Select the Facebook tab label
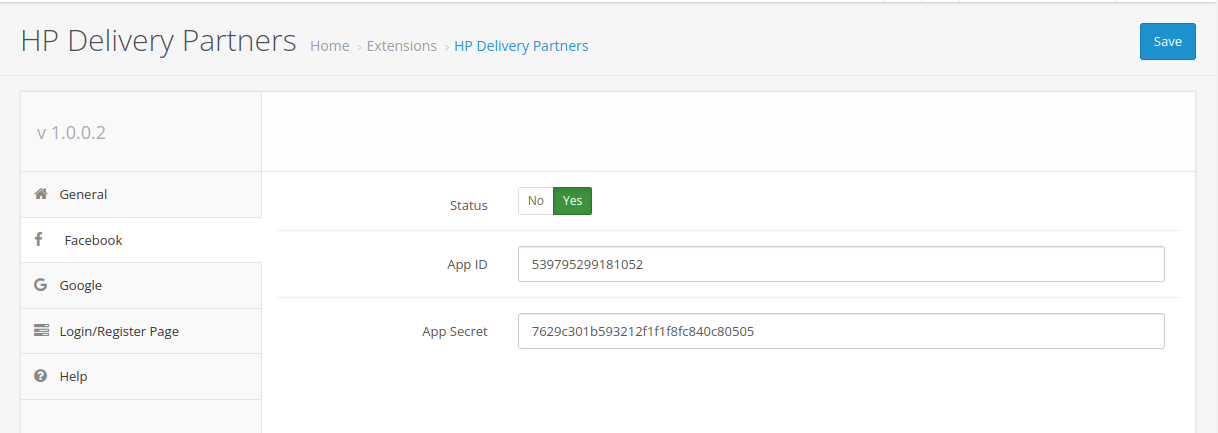The width and height of the screenshot is (1218, 433). pos(93,240)
